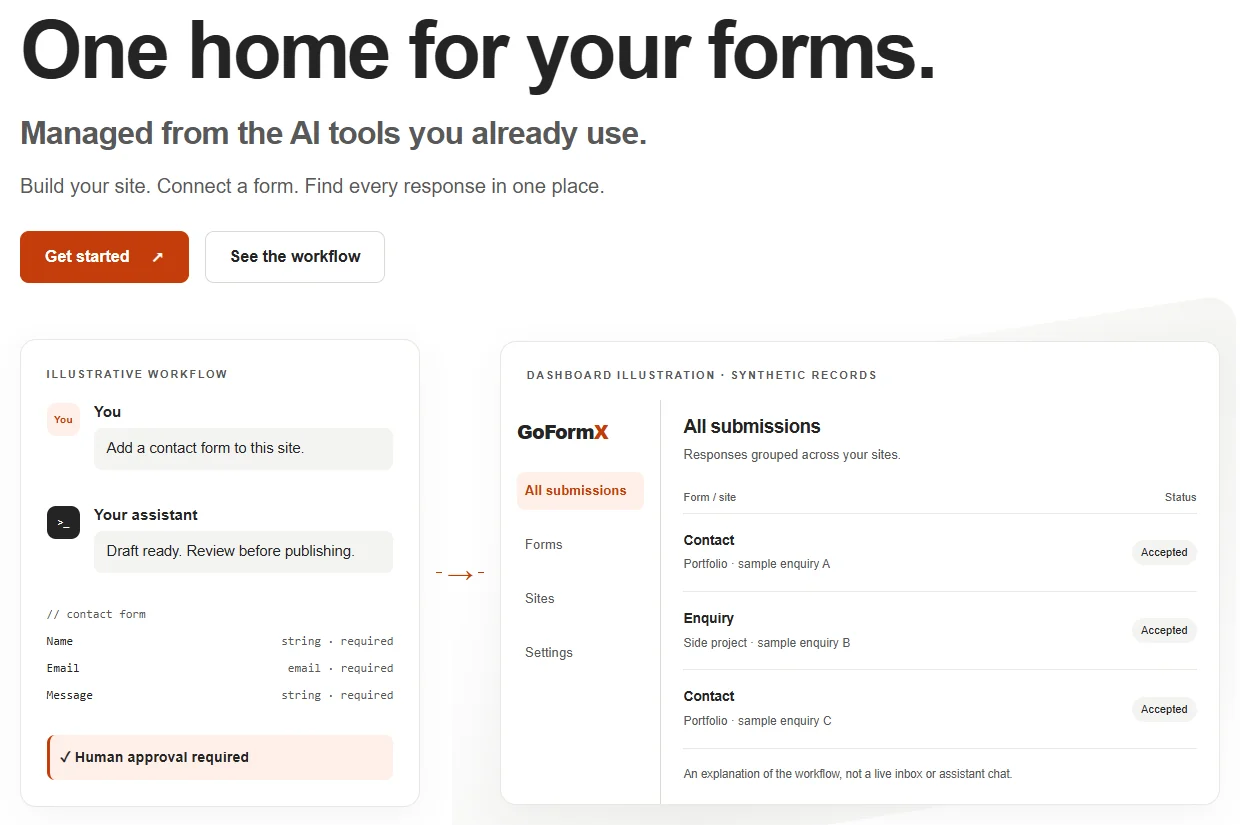Click the GoFormX logo
The width and height of the screenshot is (1240, 825).
563,432
